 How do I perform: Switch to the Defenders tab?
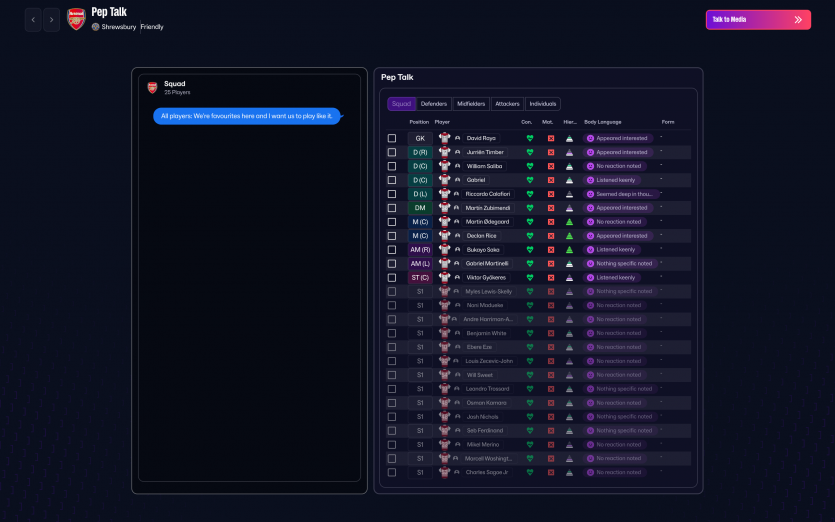[434, 104]
